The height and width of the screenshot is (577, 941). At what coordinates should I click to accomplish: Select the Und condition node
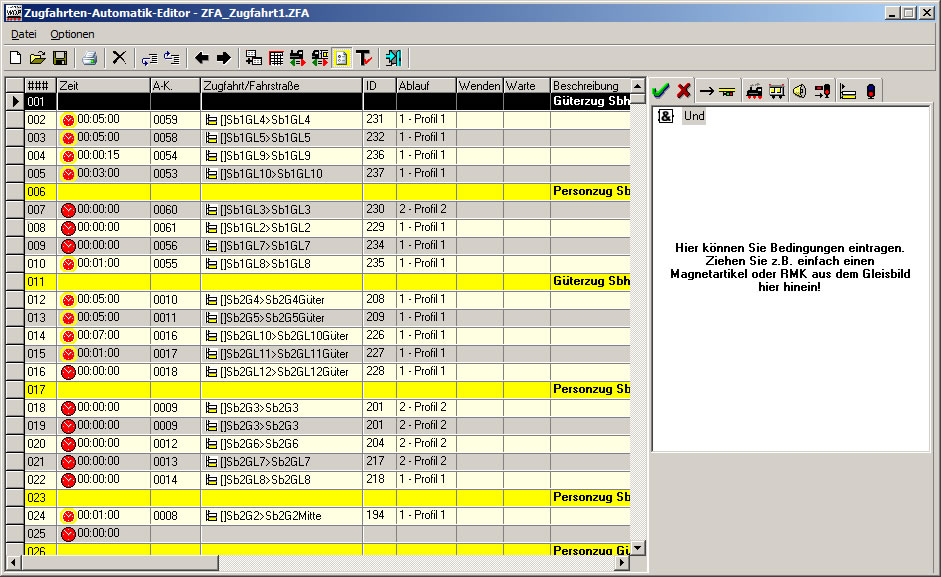(694, 116)
